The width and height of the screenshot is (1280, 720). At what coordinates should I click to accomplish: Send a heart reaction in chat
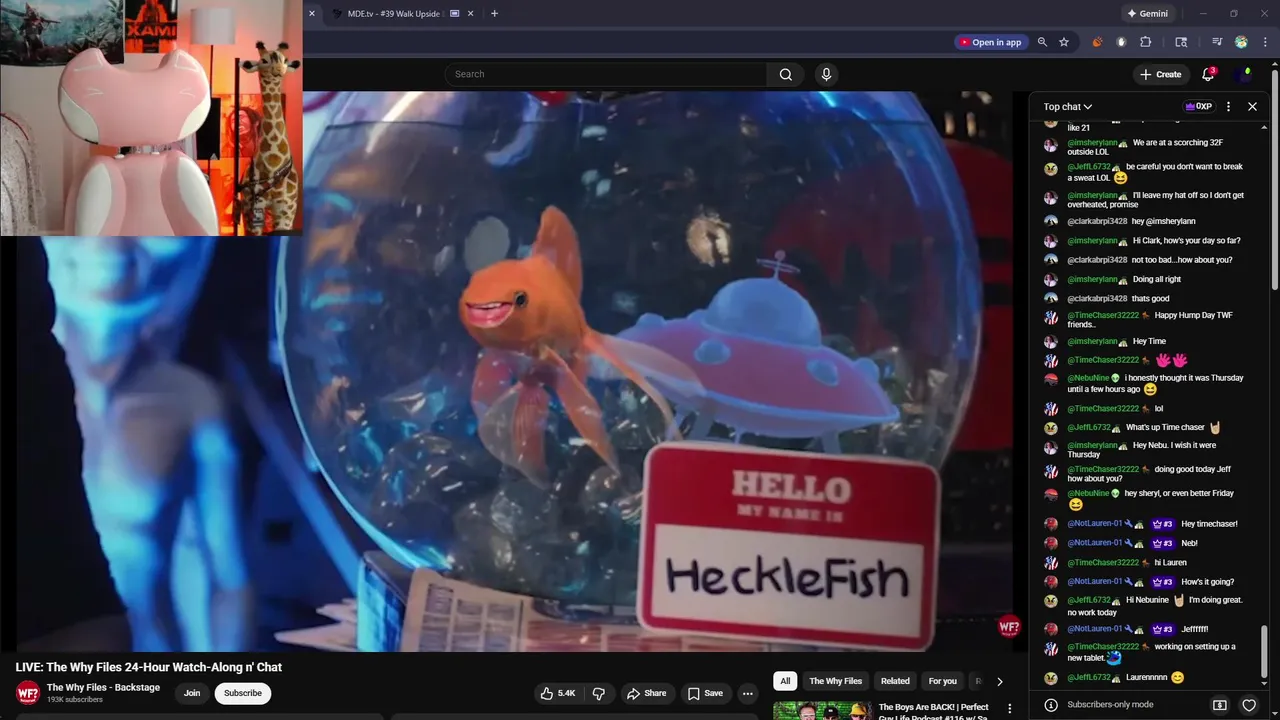[1249, 705]
